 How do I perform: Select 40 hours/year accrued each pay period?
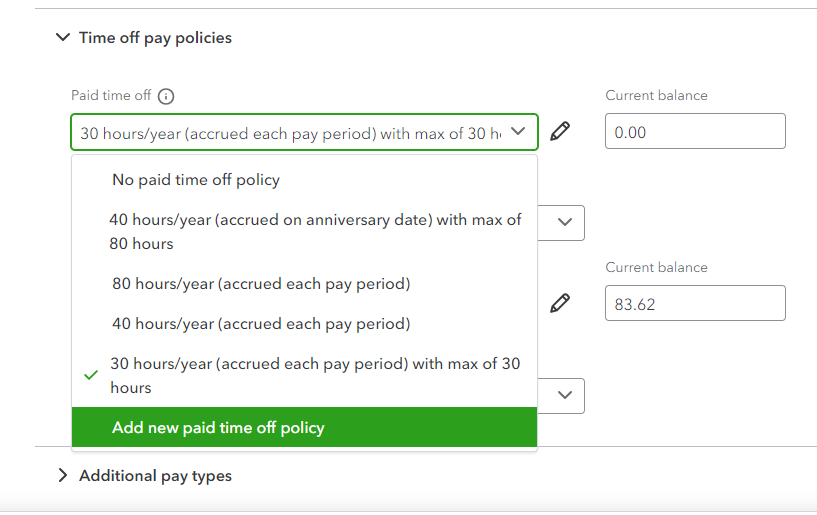click(x=261, y=324)
